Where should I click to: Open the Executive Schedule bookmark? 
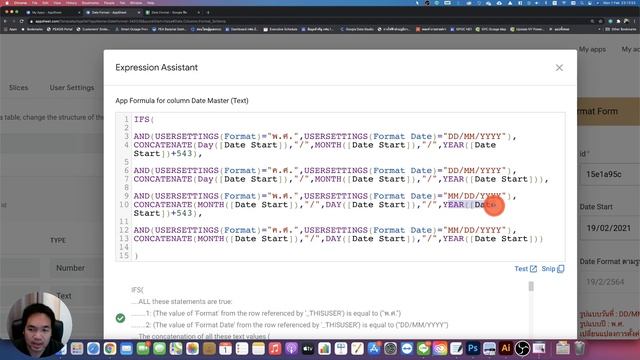click(x=280, y=29)
